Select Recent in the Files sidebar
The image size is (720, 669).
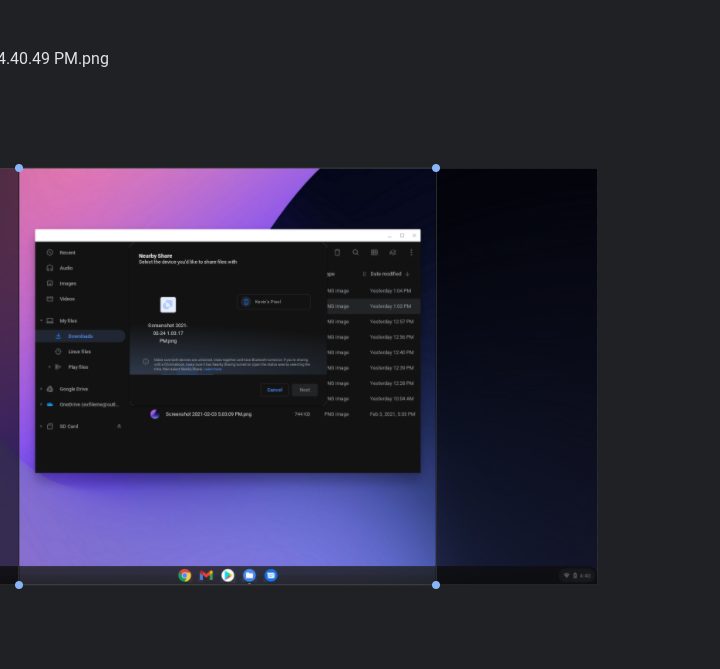[x=68, y=253]
